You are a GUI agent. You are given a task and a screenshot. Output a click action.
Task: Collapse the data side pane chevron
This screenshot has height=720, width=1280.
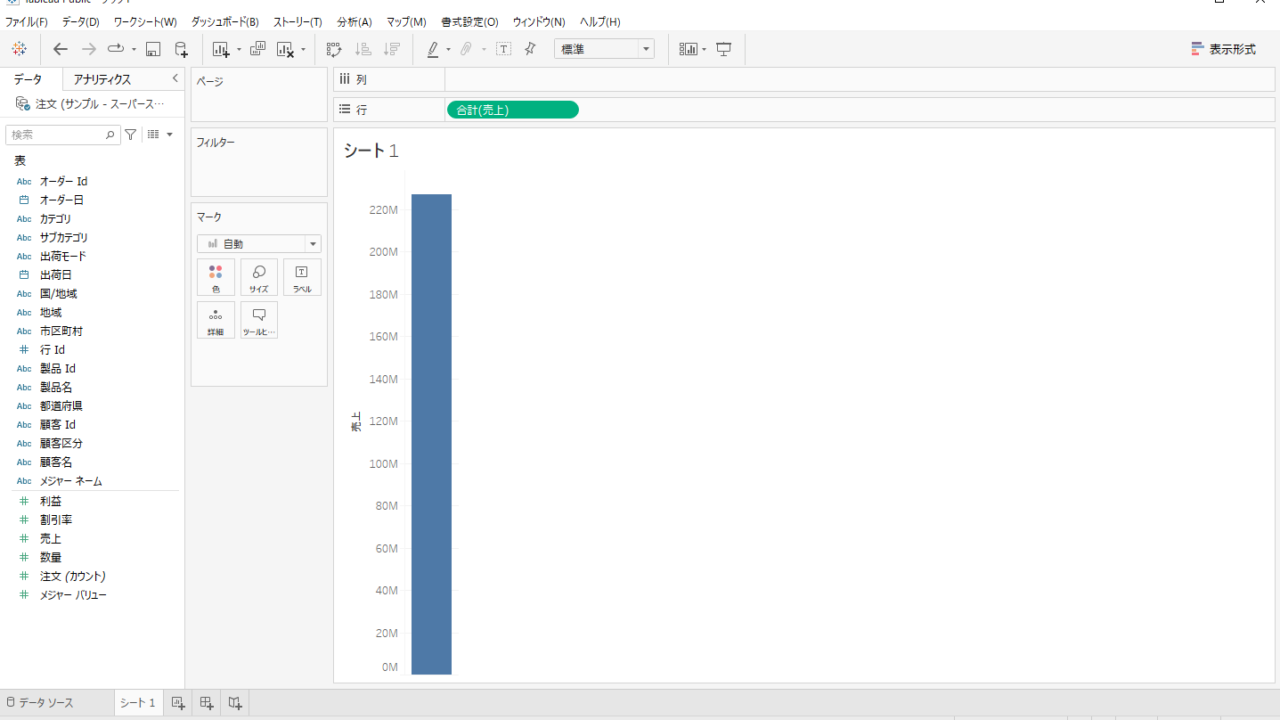(175, 79)
